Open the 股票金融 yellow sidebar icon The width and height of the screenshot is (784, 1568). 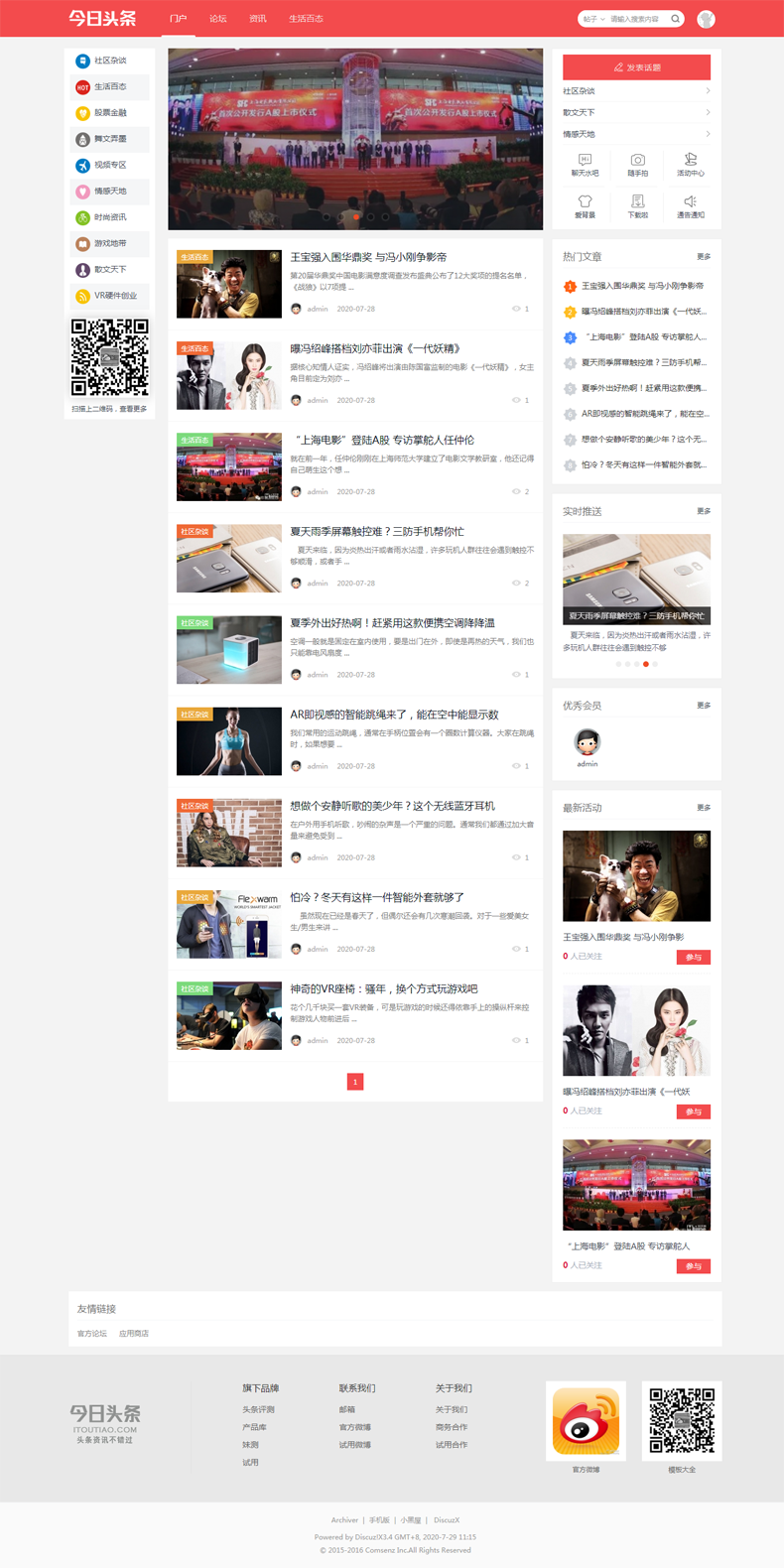click(x=82, y=113)
